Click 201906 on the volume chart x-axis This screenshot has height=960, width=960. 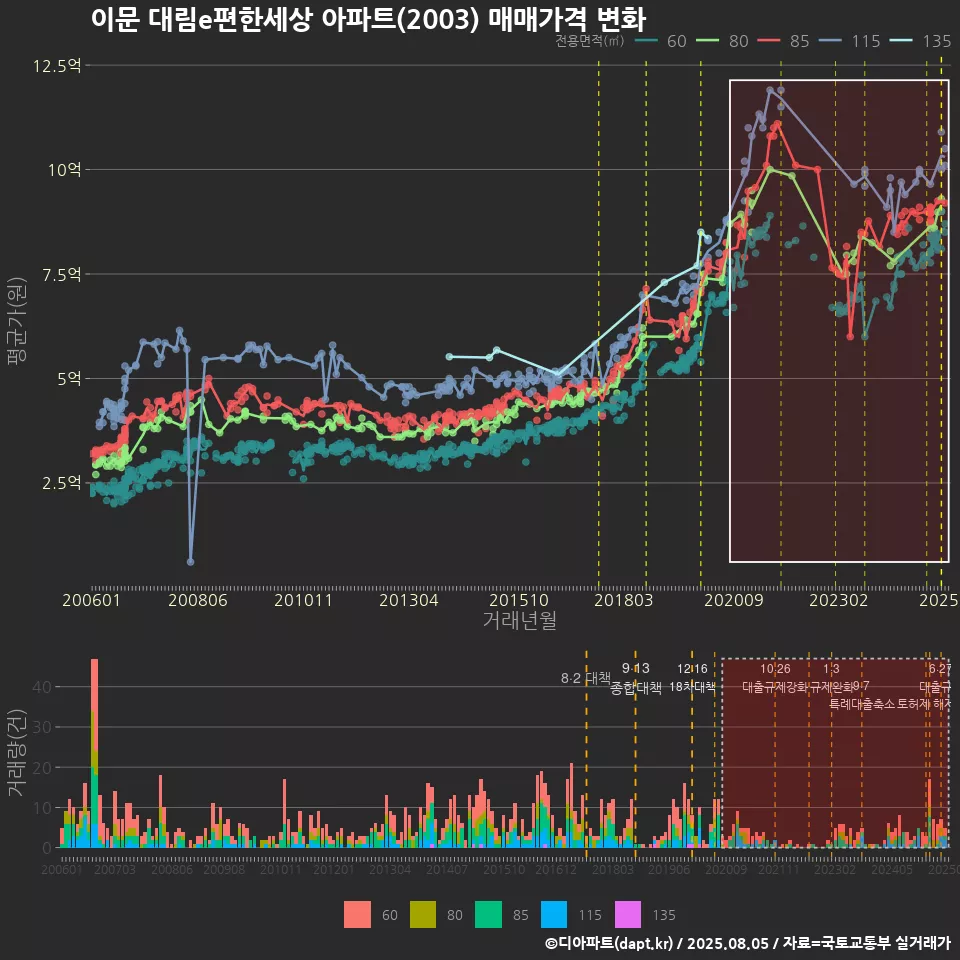click(669, 869)
